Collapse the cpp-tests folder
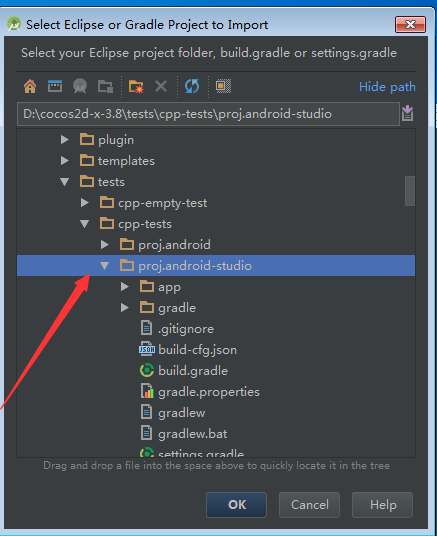The image size is (437, 536). [x=84, y=224]
